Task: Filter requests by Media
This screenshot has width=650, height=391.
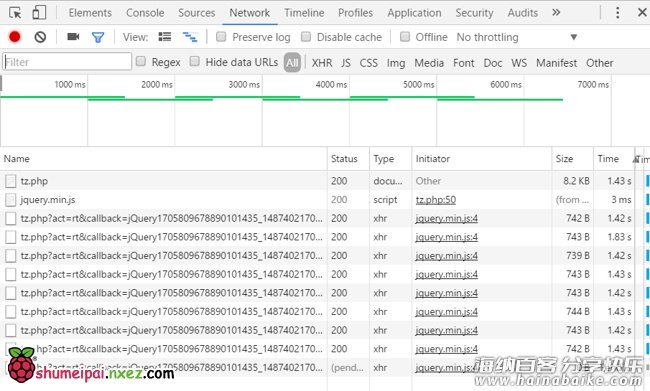Action: tap(429, 63)
